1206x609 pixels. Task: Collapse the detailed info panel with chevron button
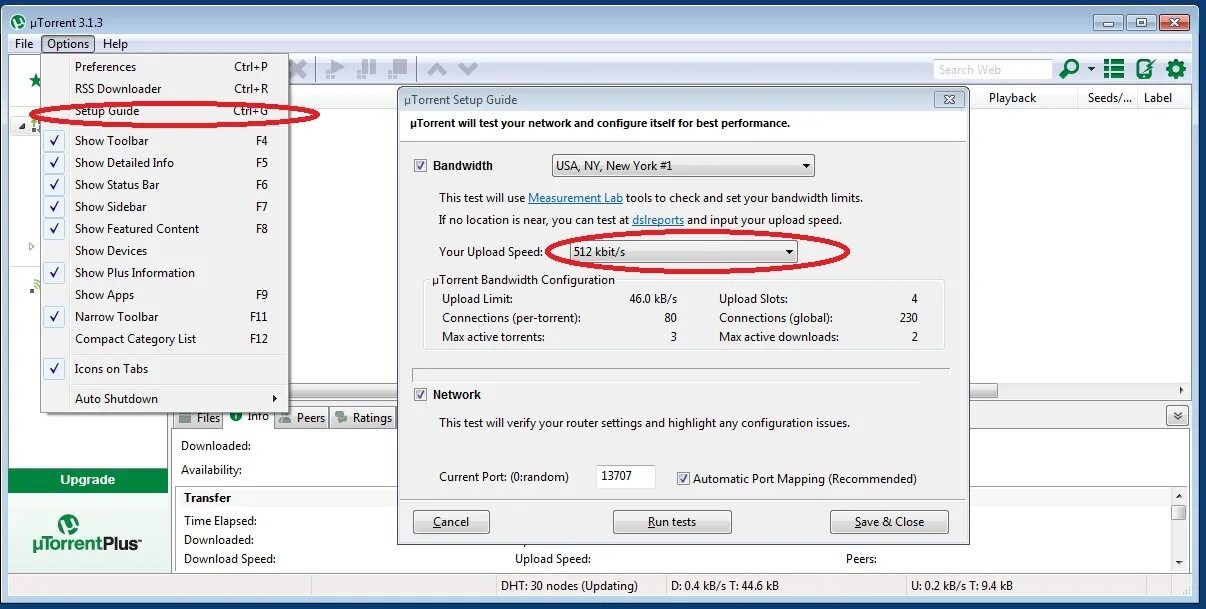coord(1178,416)
